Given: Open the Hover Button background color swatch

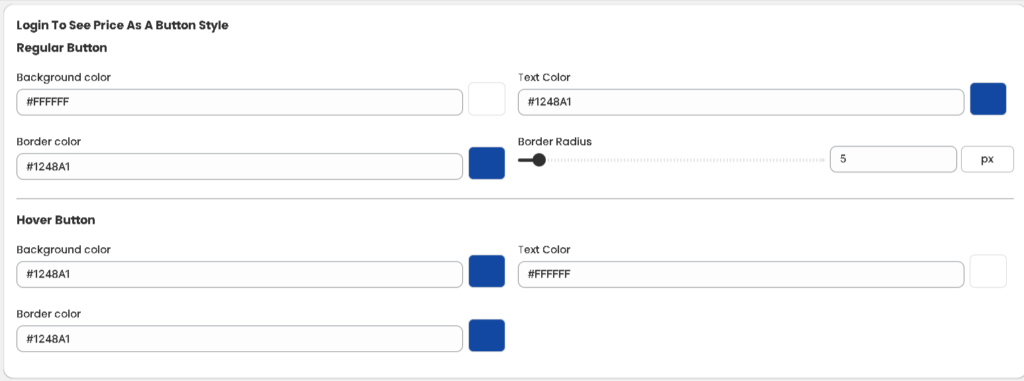Looking at the screenshot, I should click(x=487, y=271).
